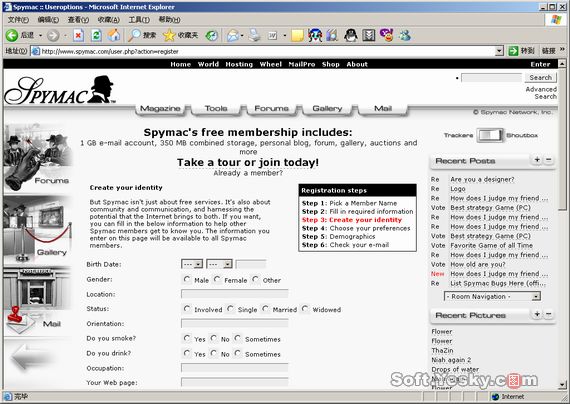
Task: Click into the Location text field
Action: 235,294
